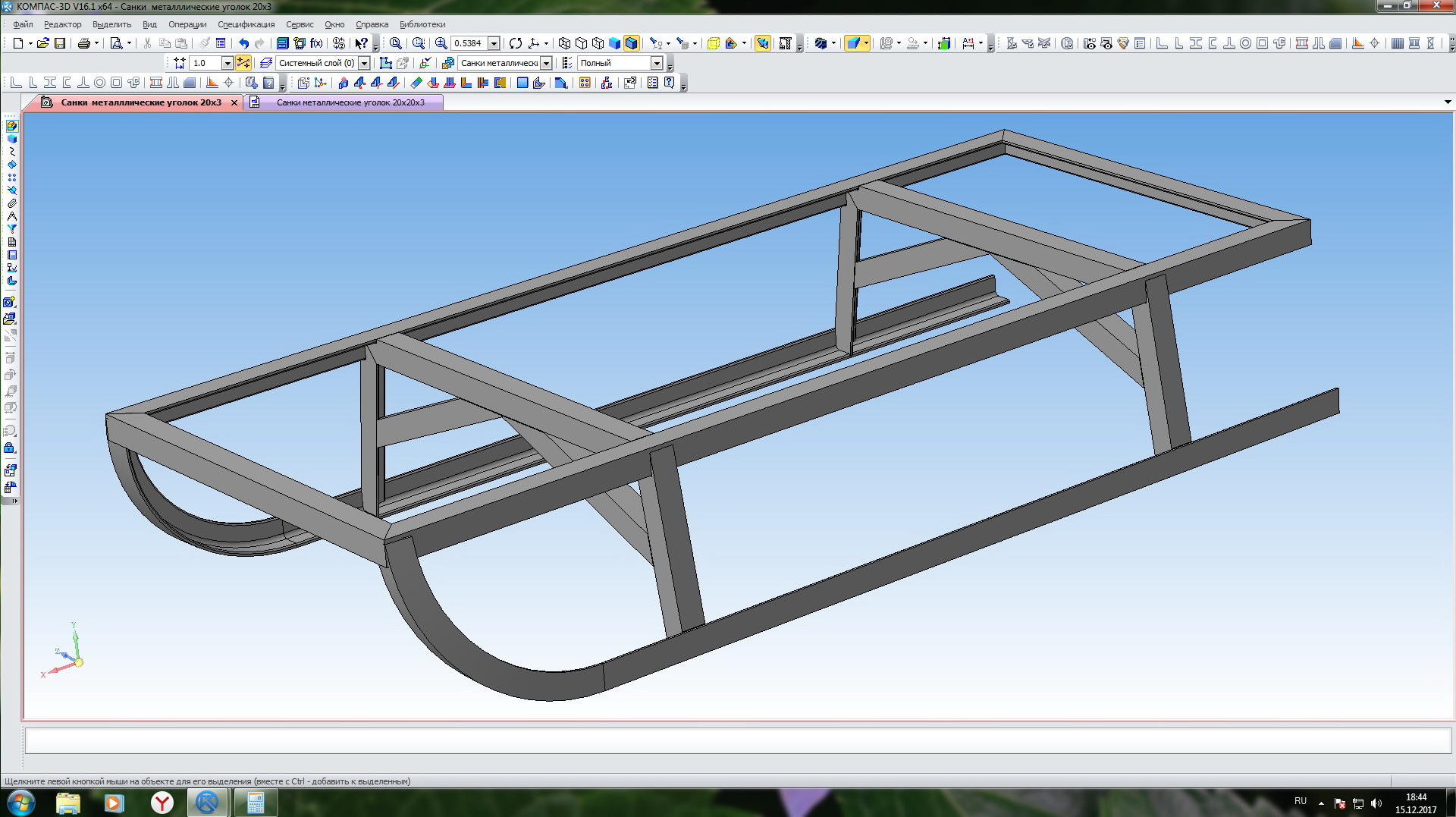Close the Санки уголок 20x3 tab
The height and width of the screenshot is (817, 1456).
[234, 102]
